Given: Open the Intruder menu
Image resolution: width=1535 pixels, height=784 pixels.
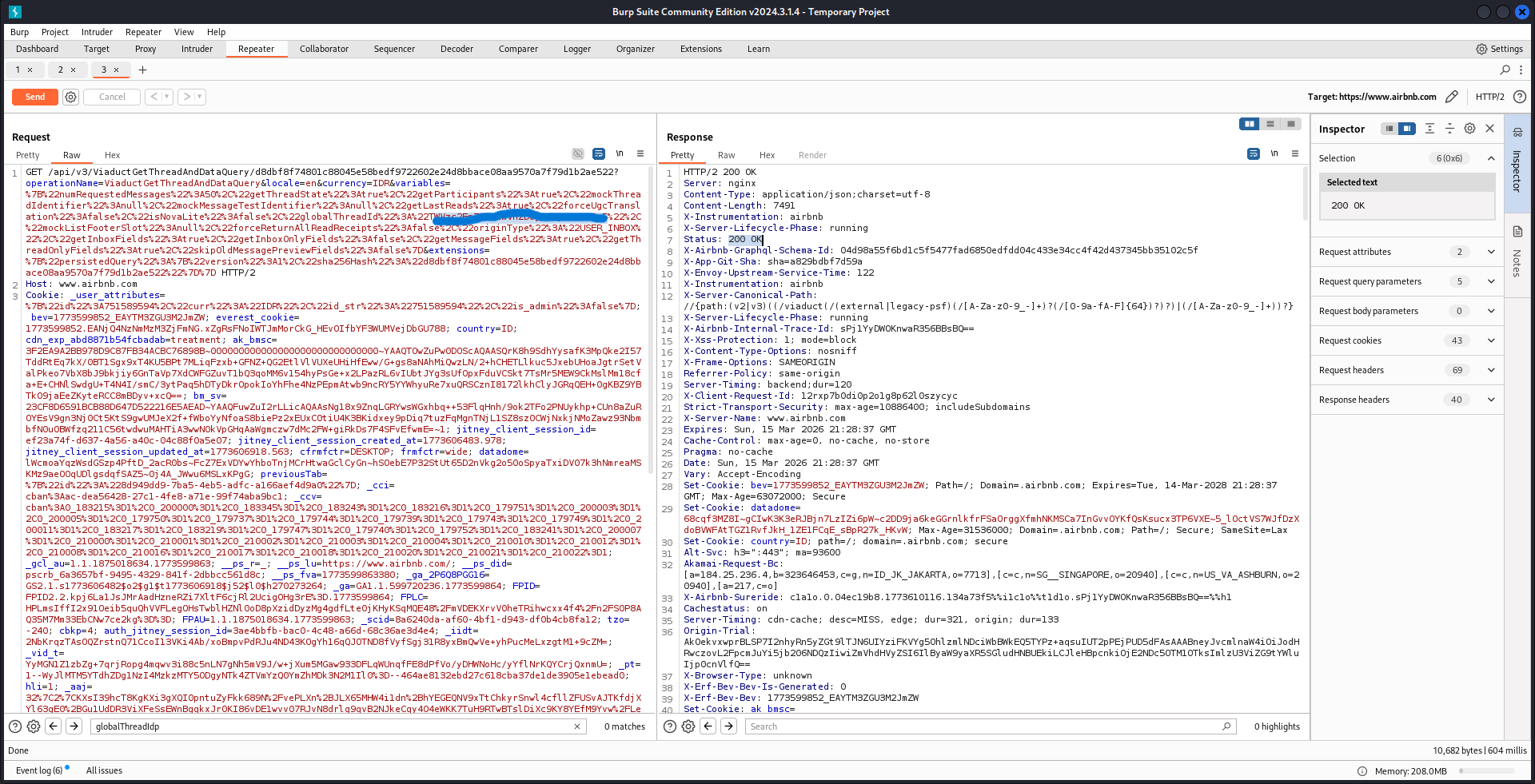Looking at the screenshot, I should (x=97, y=32).
